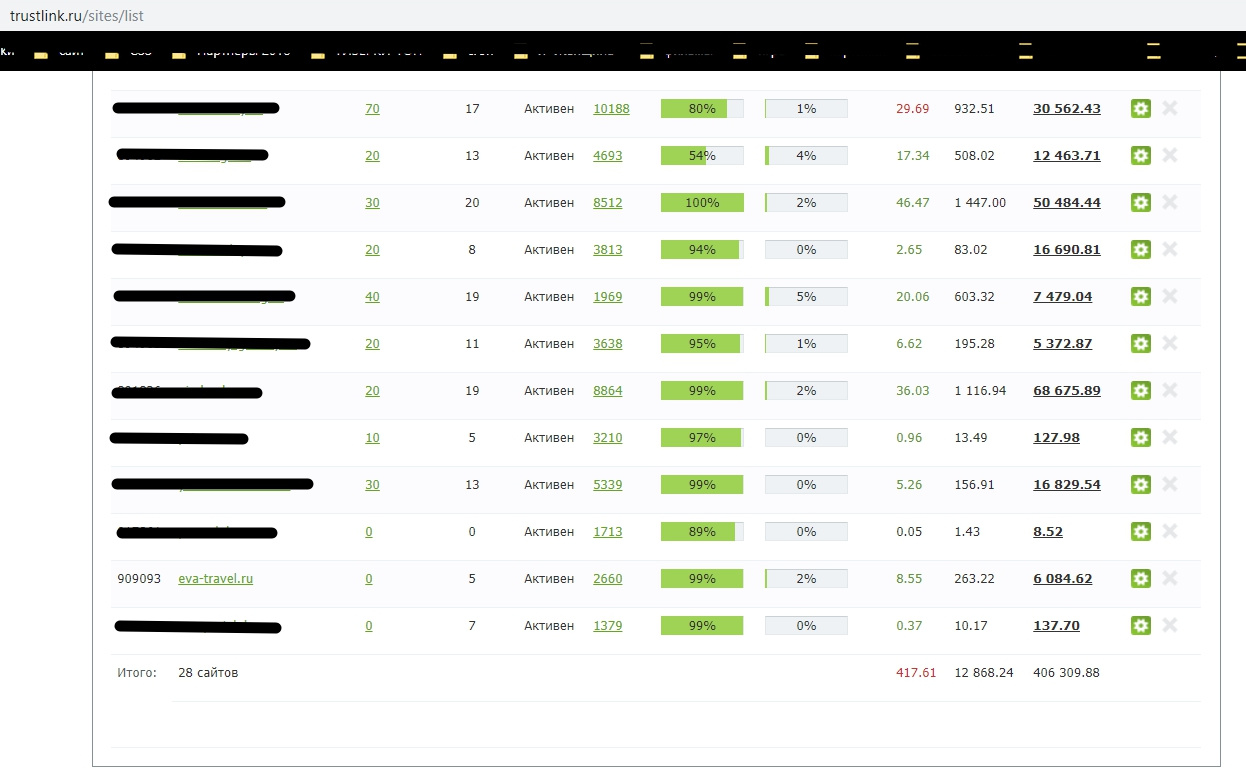The width and height of the screenshot is (1246, 781).
Task: Click the '28 сайтов' total label
Action: [208, 673]
